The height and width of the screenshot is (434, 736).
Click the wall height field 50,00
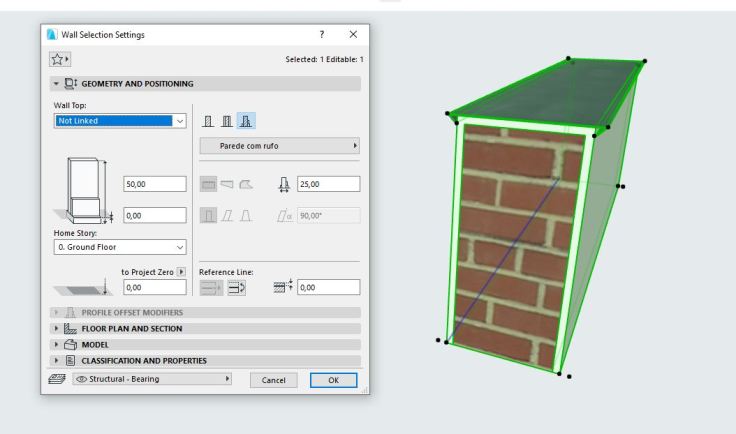click(x=155, y=184)
